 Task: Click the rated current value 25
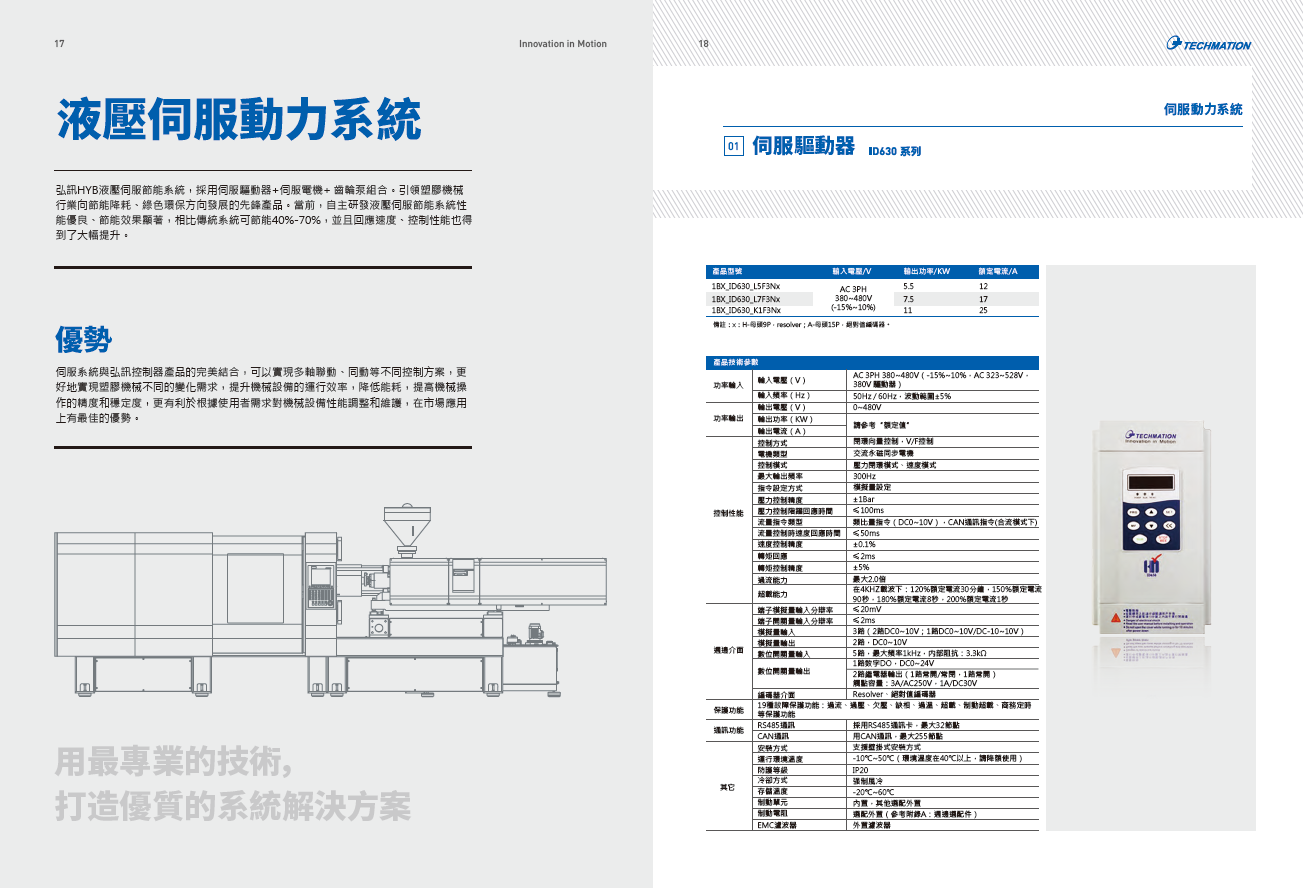tap(983, 310)
